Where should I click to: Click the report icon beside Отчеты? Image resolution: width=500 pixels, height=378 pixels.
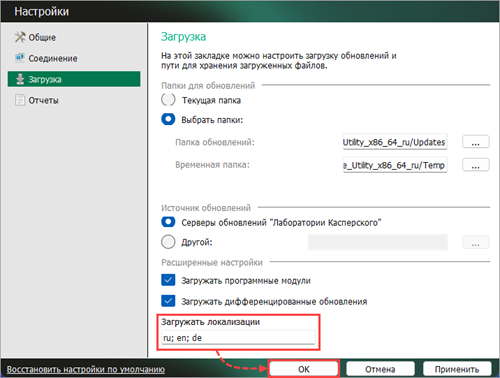[x=20, y=100]
